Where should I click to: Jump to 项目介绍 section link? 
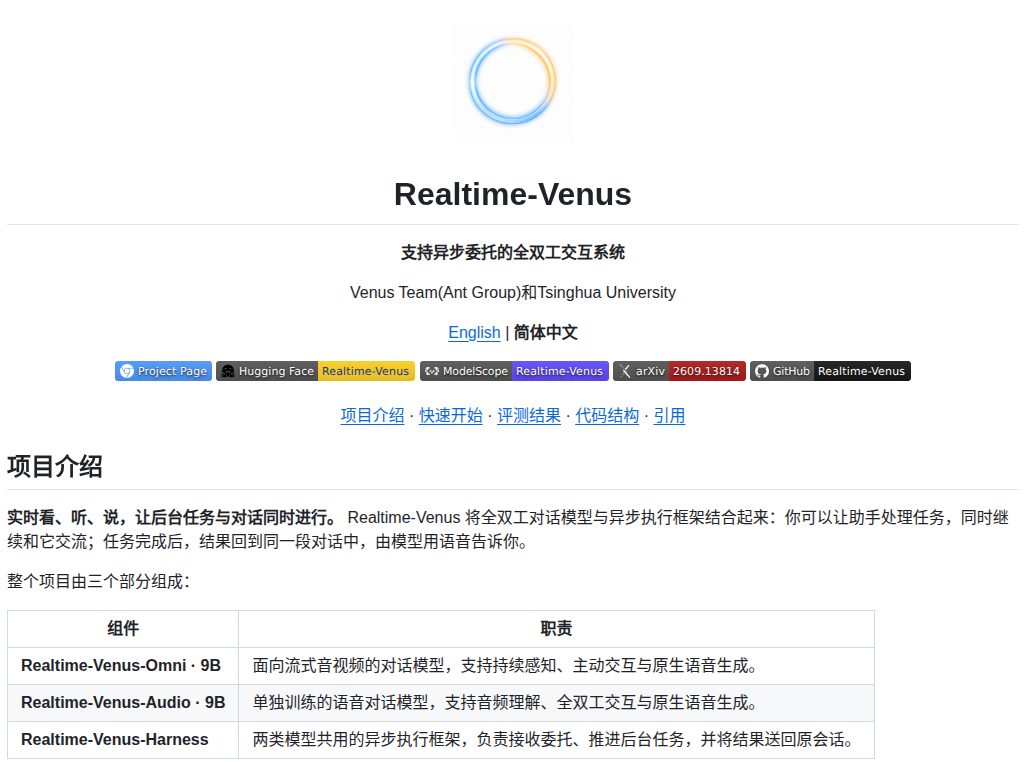click(372, 415)
